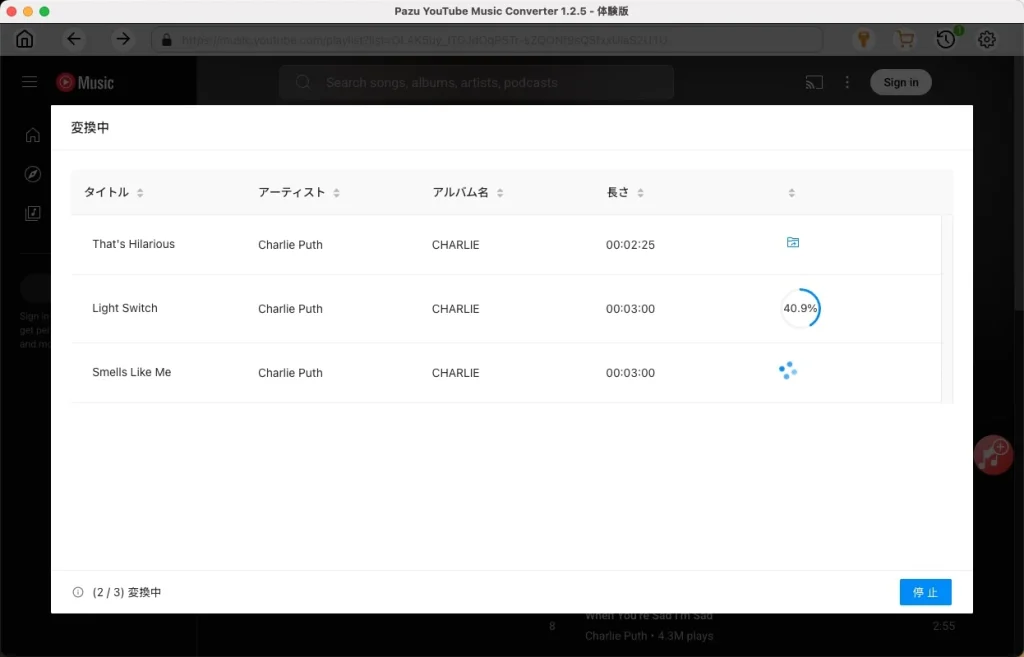Toggle sorting on the アーティスト column
Image resolution: width=1024 pixels, height=657 pixels.
point(337,192)
